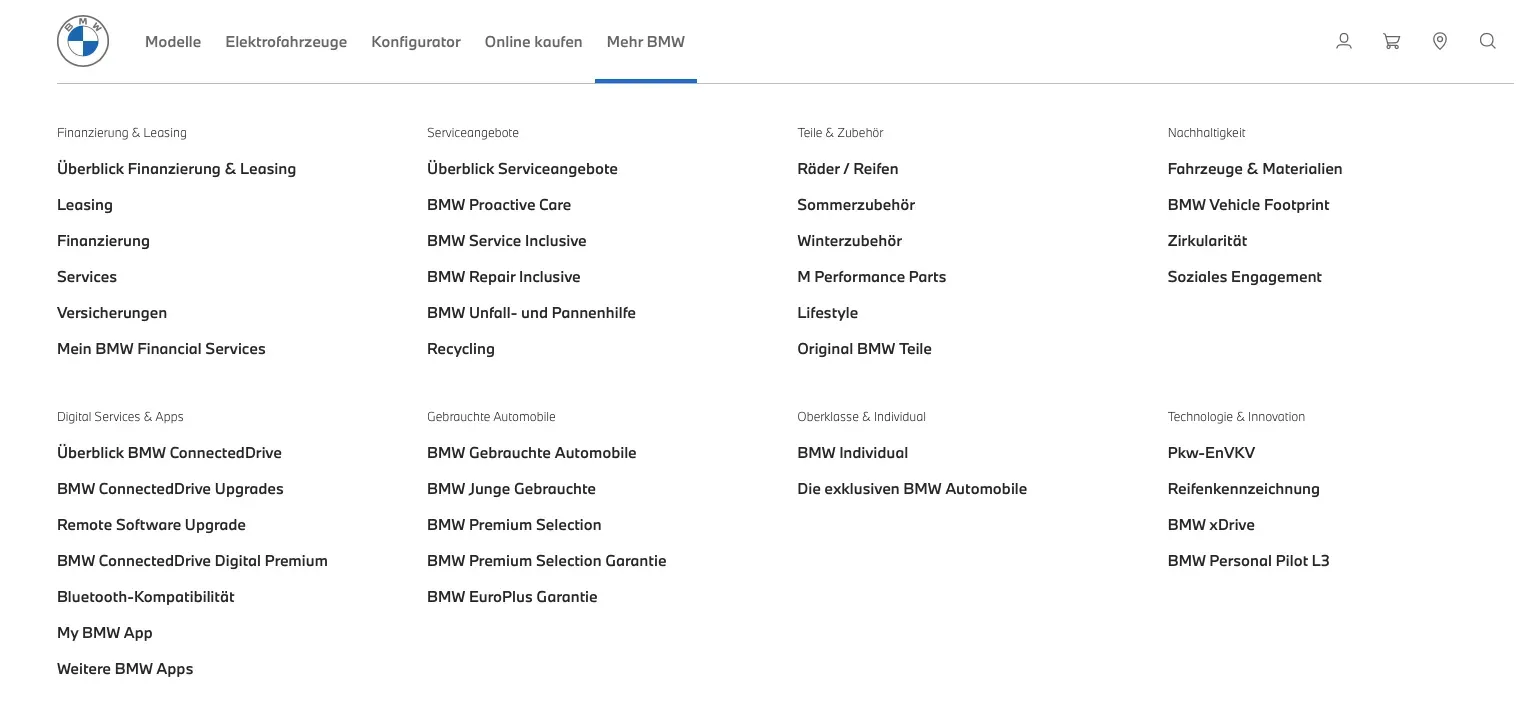Open Konfigurator from the top navigation
This screenshot has width=1524, height=718.
tap(416, 42)
